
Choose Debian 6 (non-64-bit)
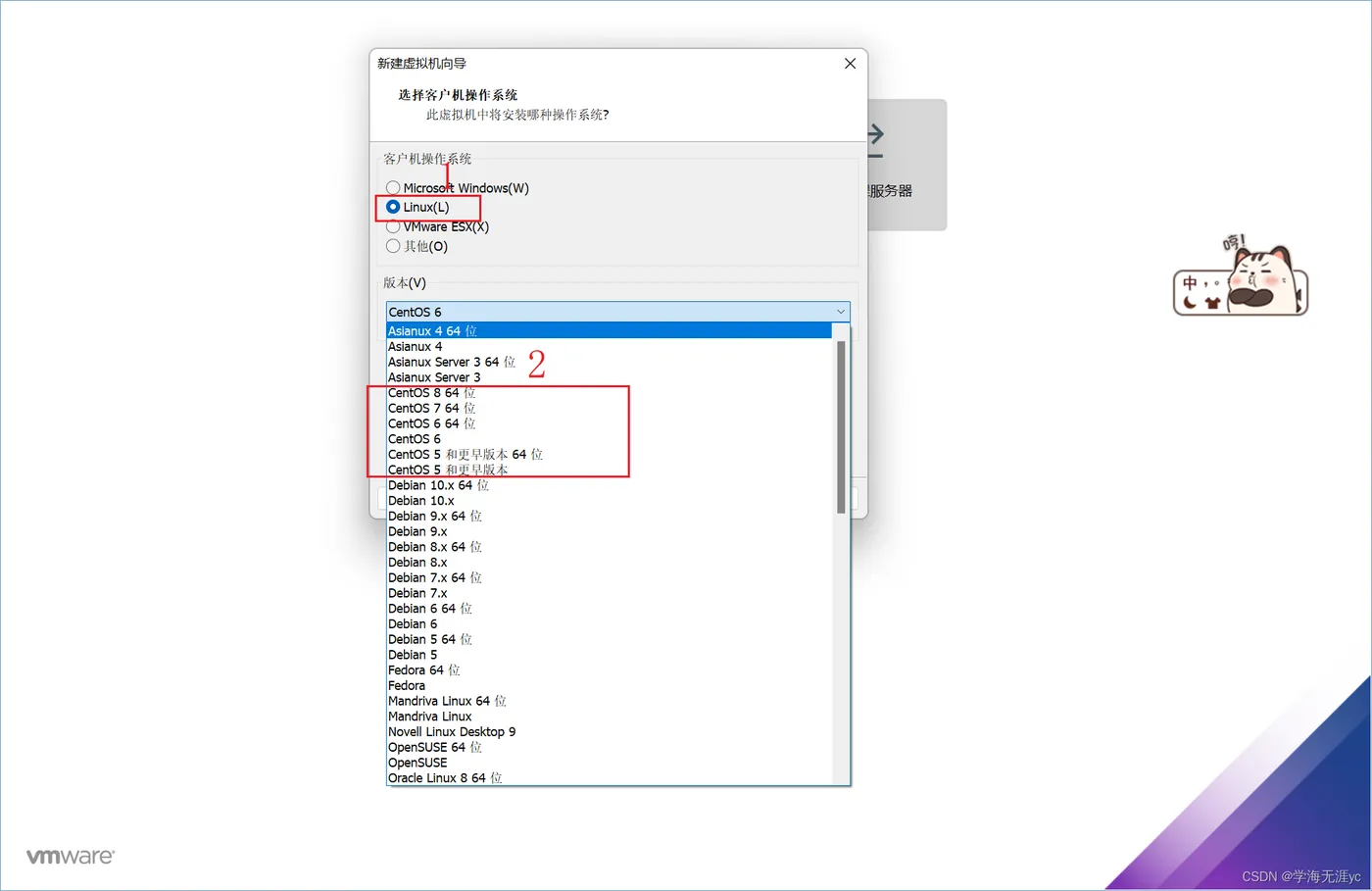[x=609, y=623]
